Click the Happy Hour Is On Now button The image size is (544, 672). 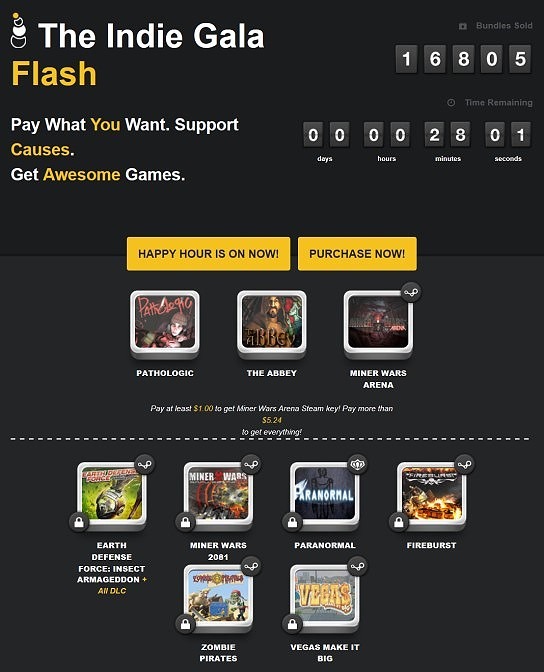pos(208,254)
